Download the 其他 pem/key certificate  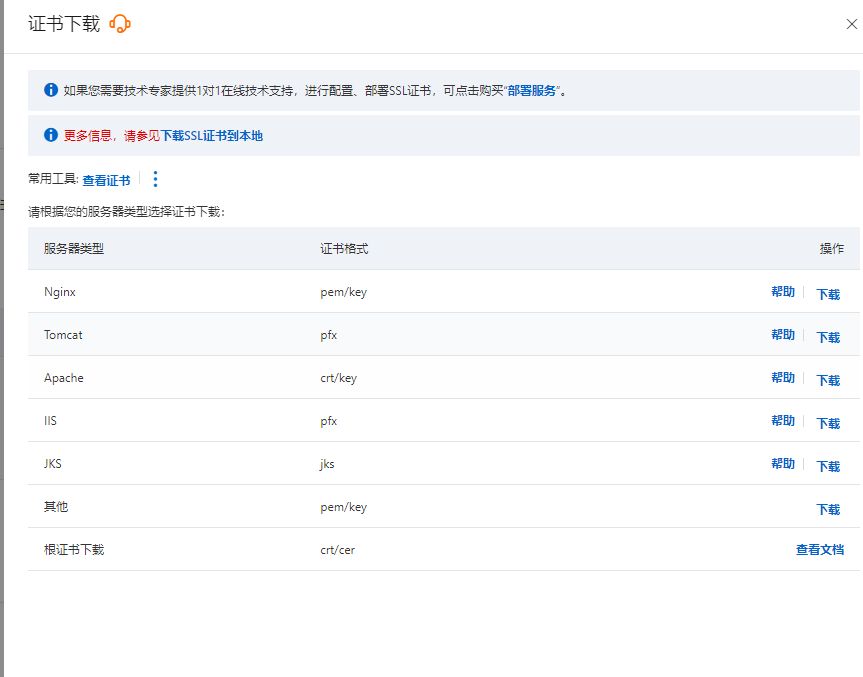(x=828, y=509)
